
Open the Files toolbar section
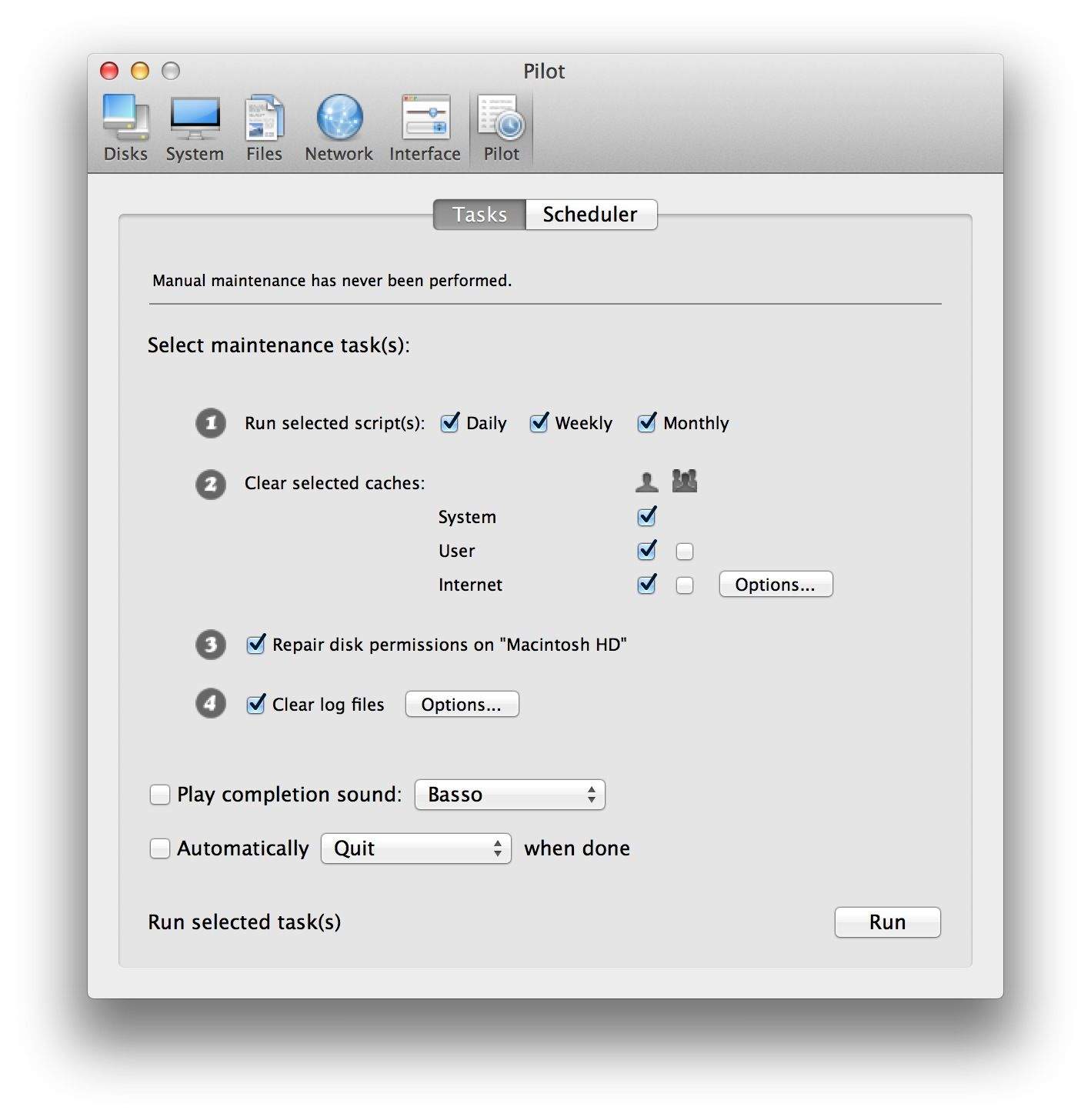(264, 128)
